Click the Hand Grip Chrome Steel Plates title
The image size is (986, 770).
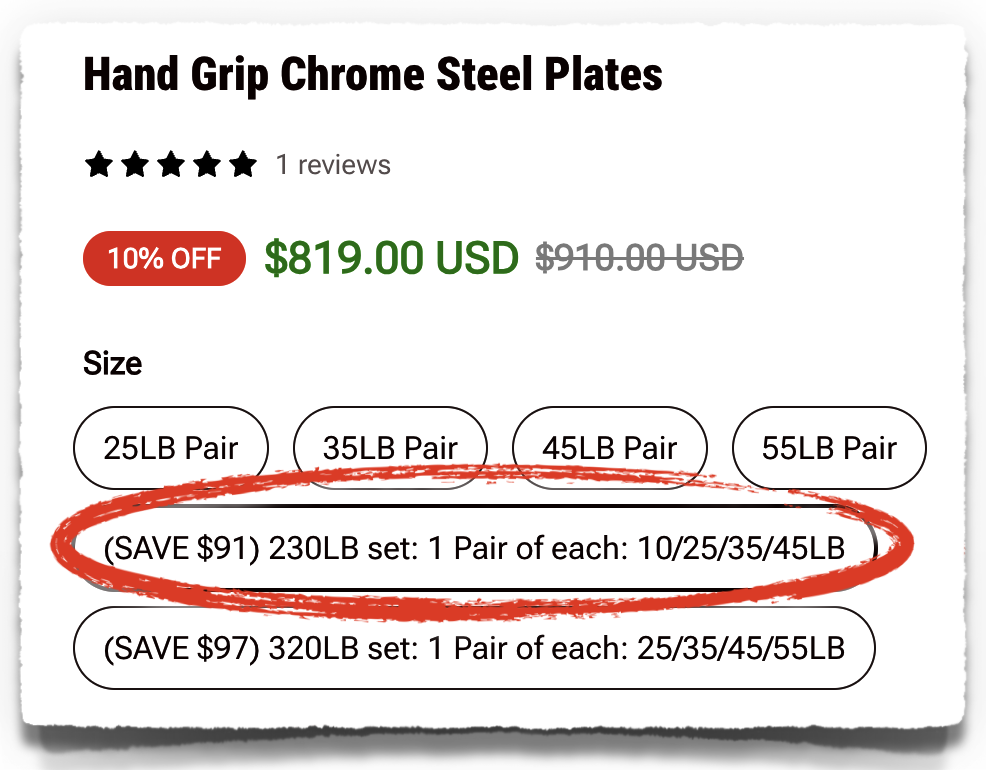372,74
